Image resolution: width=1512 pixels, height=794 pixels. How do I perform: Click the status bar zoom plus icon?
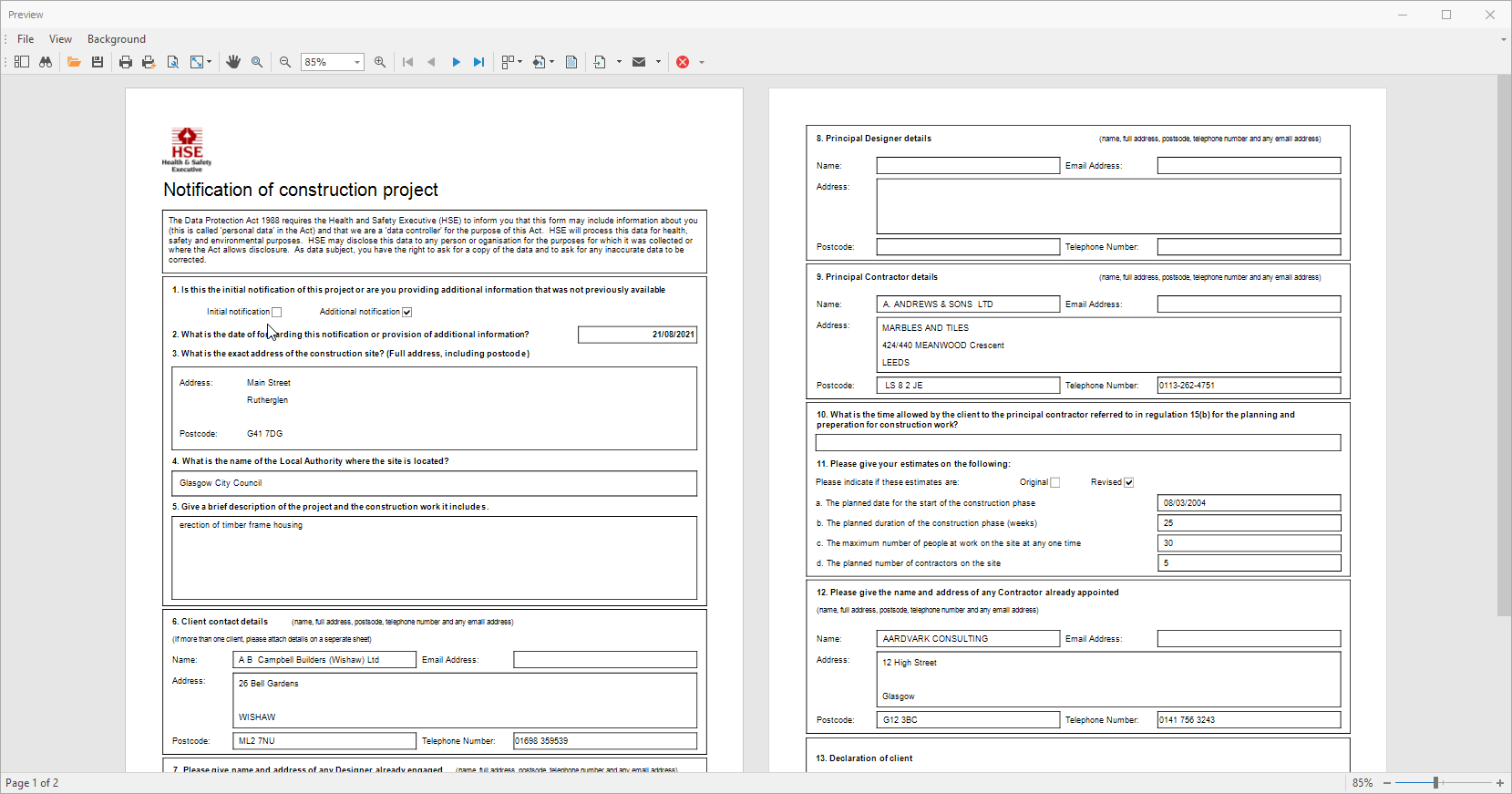[x=1500, y=783]
